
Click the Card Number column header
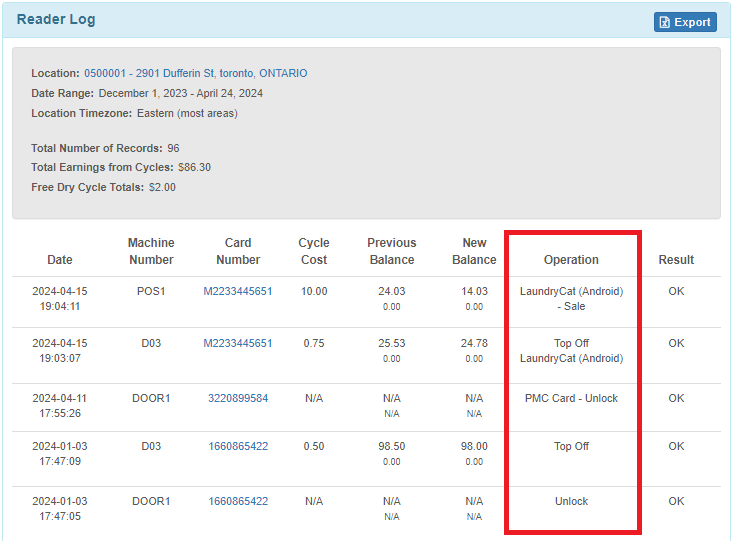click(x=238, y=251)
